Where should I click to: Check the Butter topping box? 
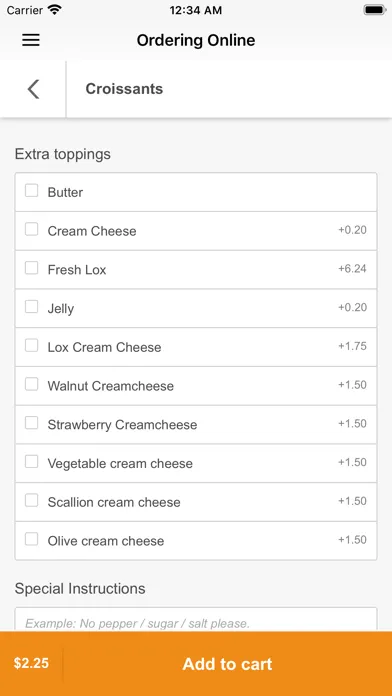click(x=32, y=191)
